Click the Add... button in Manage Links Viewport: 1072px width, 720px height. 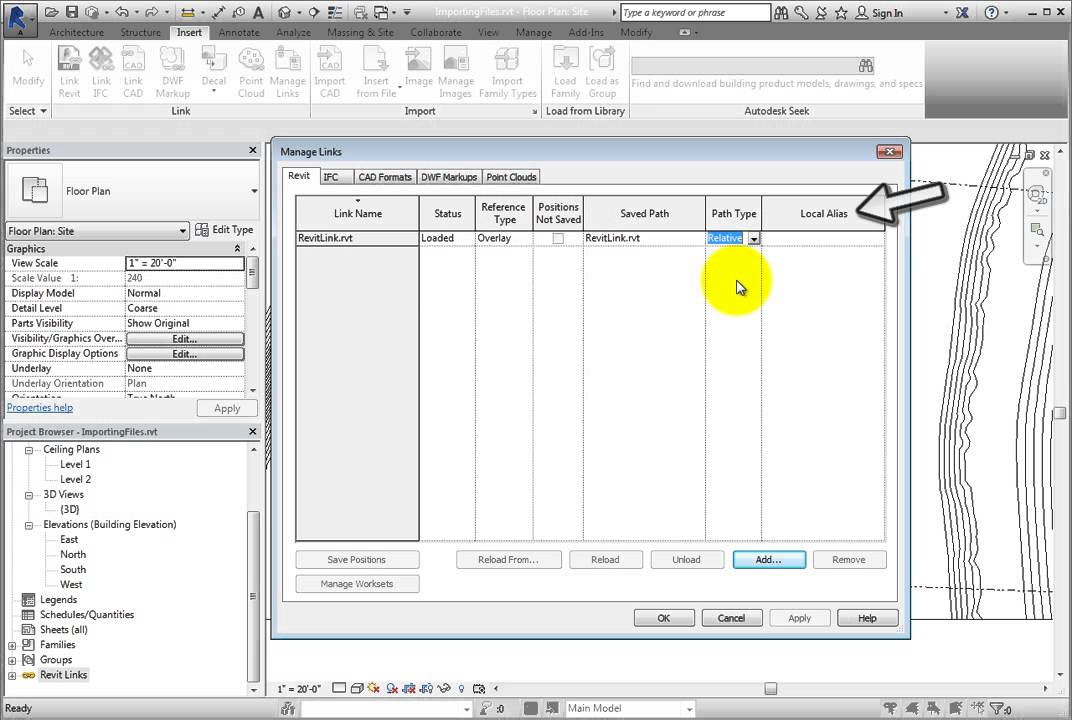click(x=769, y=559)
